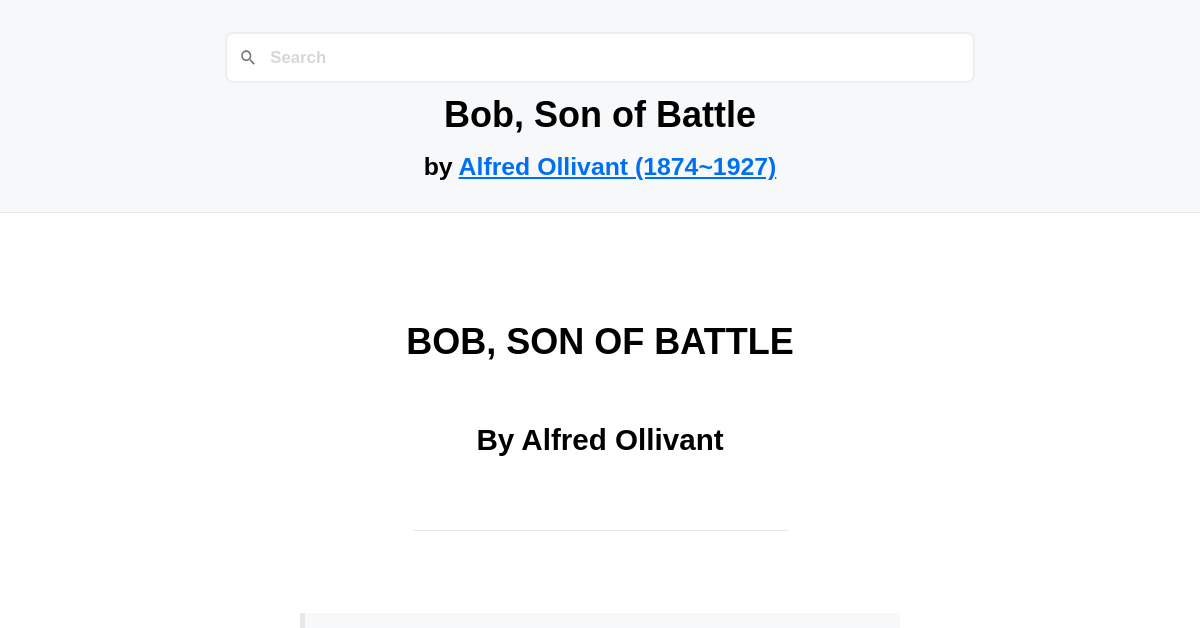Viewport: 1200px width, 628px height.
Task: Click the By Alfred Ollivant subtitle
Action: [600, 439]
